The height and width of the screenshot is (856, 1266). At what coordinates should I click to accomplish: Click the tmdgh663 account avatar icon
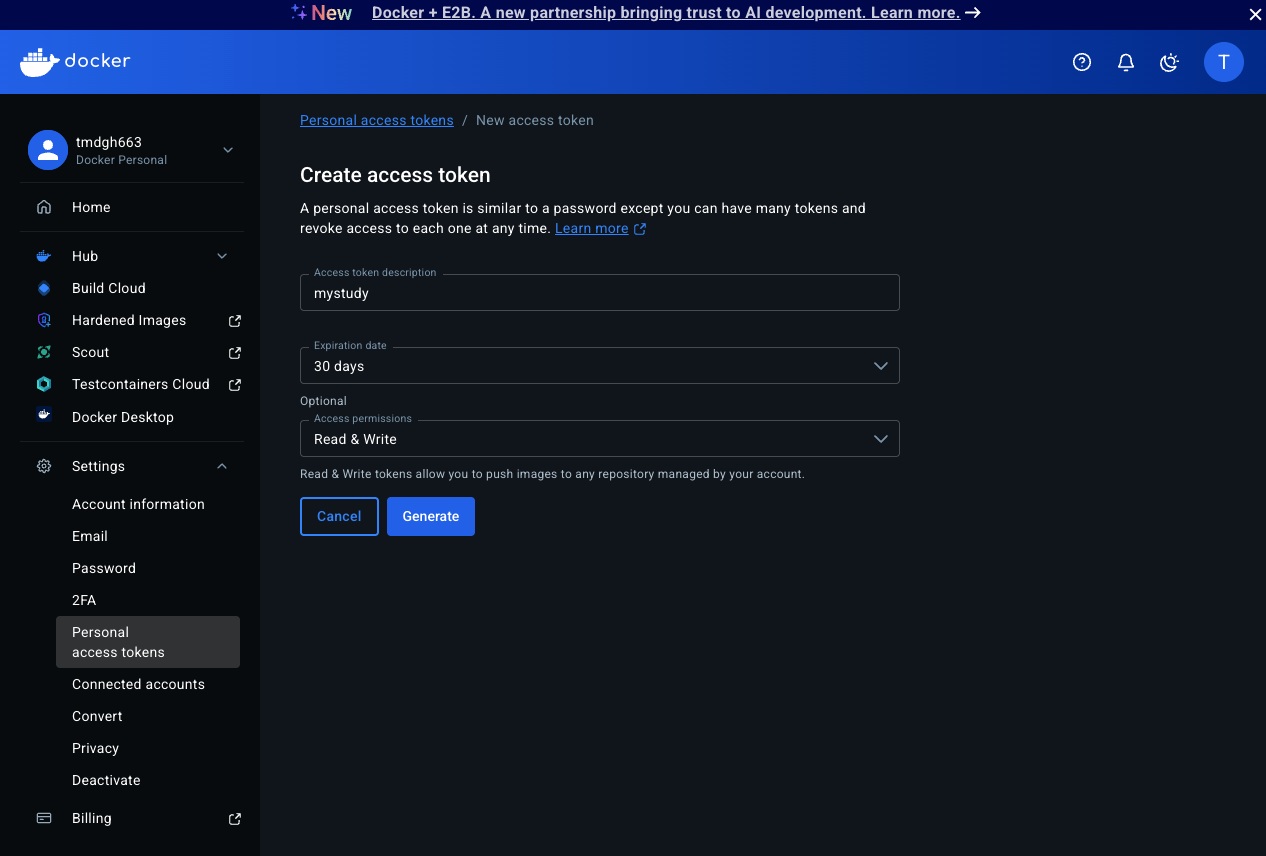tap(48, 150)
